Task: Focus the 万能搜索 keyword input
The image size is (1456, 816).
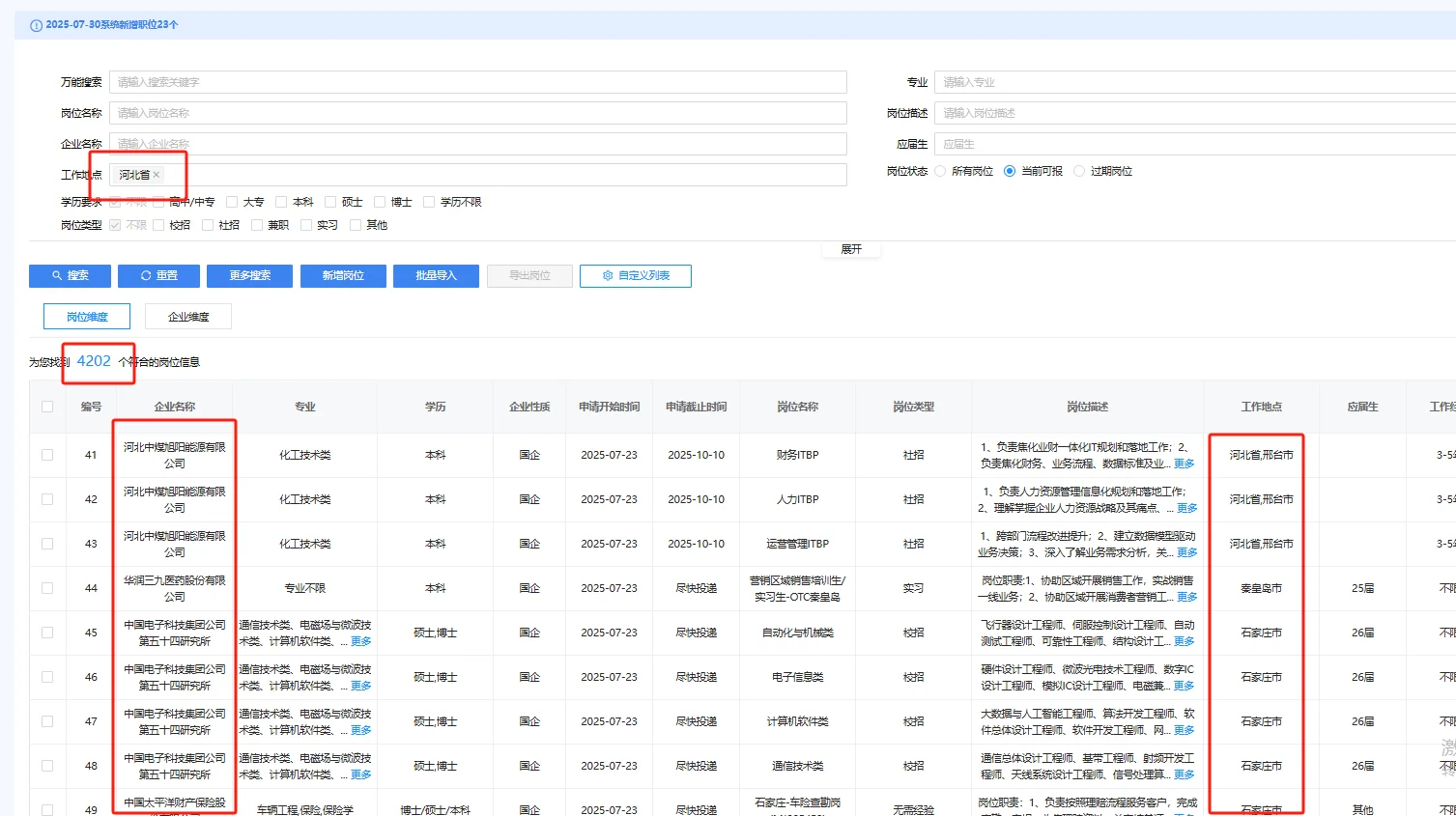Action: click(x=478, y=82)
